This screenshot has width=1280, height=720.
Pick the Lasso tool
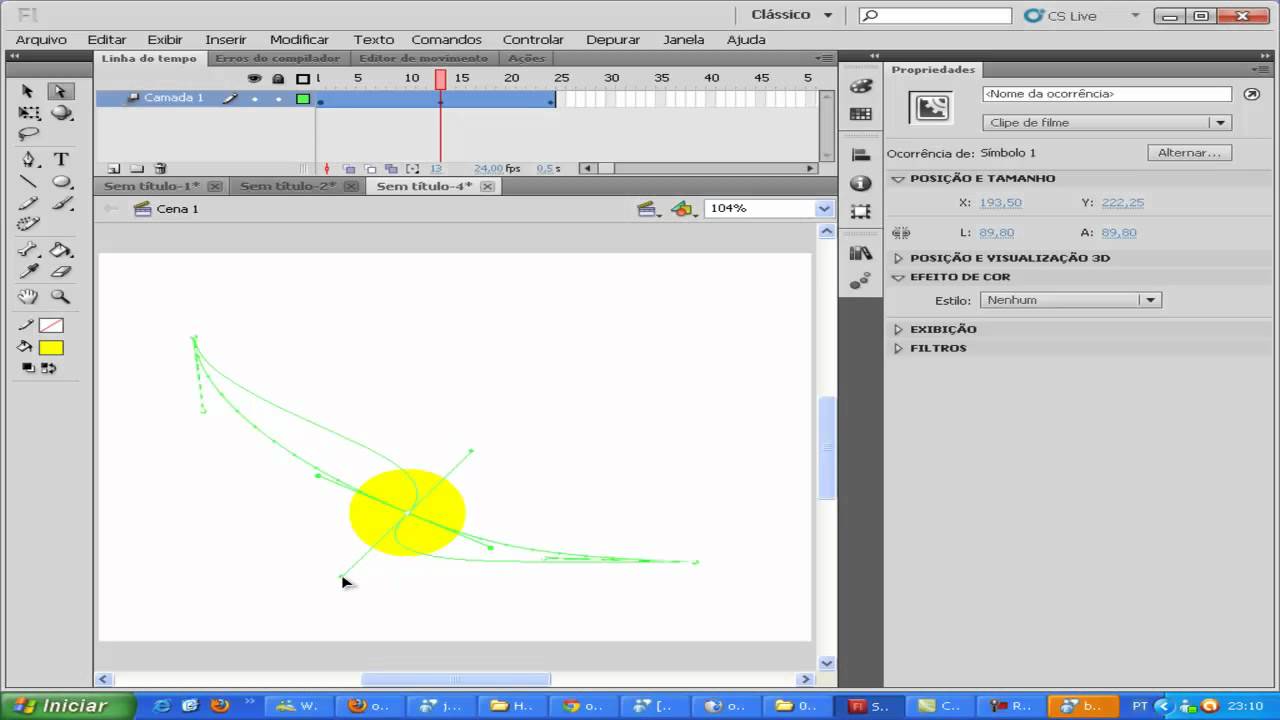coord(29,134)
